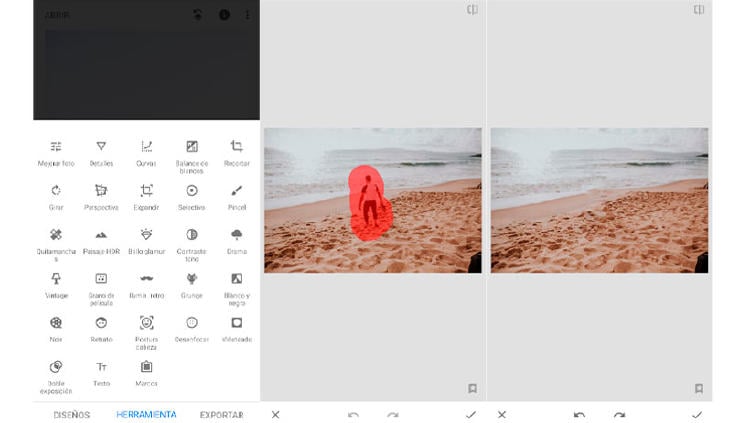Confirm the edit with checkmark under red-masked photo
Image resolution: width=750 pixels, height=423 pixels.
point(470,414)
